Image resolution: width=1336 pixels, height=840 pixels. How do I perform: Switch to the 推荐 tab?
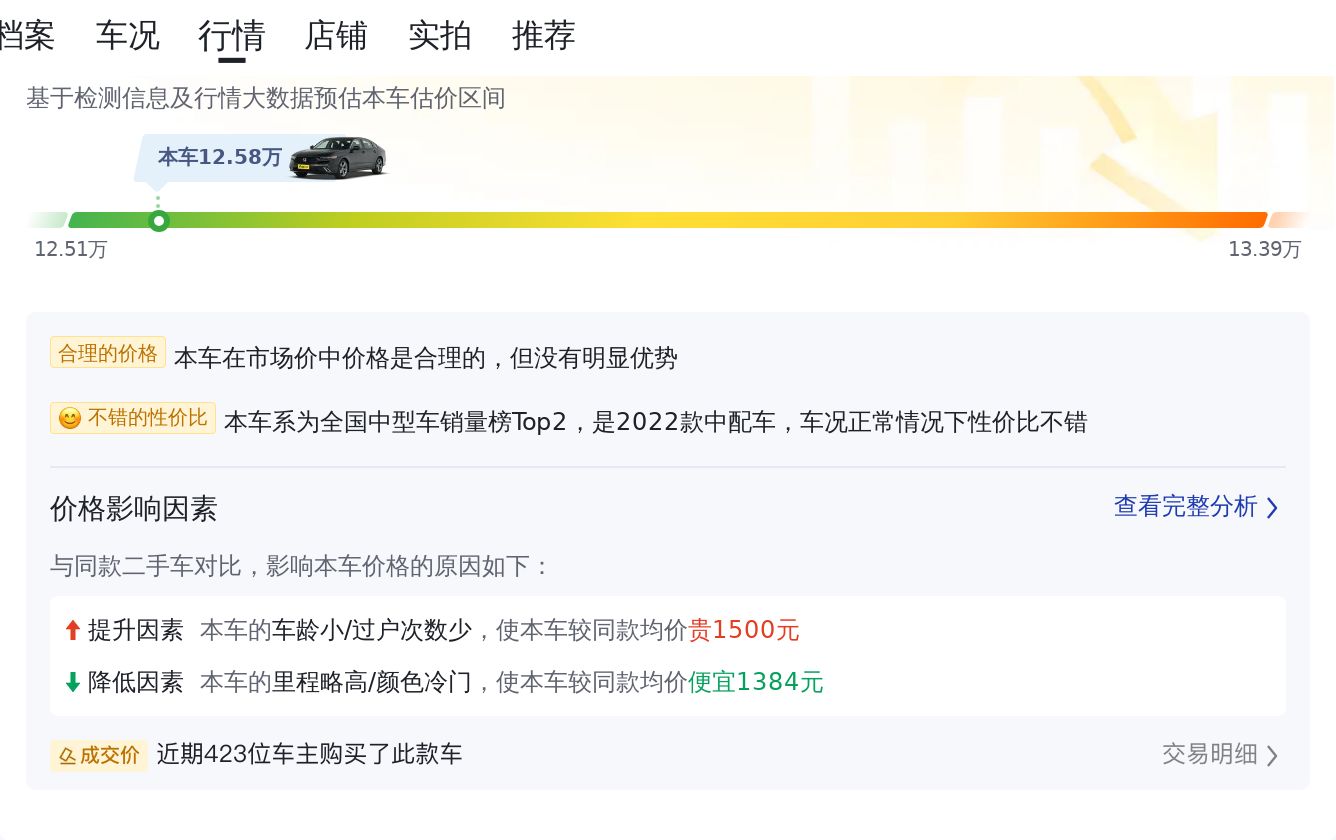(543, 36)
